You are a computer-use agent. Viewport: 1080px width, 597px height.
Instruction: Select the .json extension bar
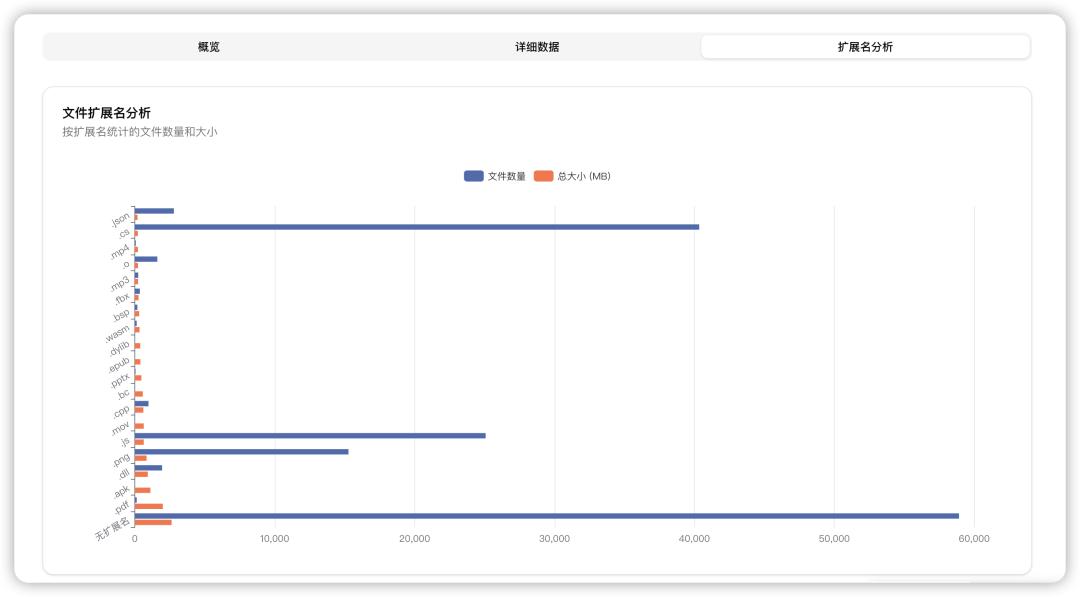point(155,210)
